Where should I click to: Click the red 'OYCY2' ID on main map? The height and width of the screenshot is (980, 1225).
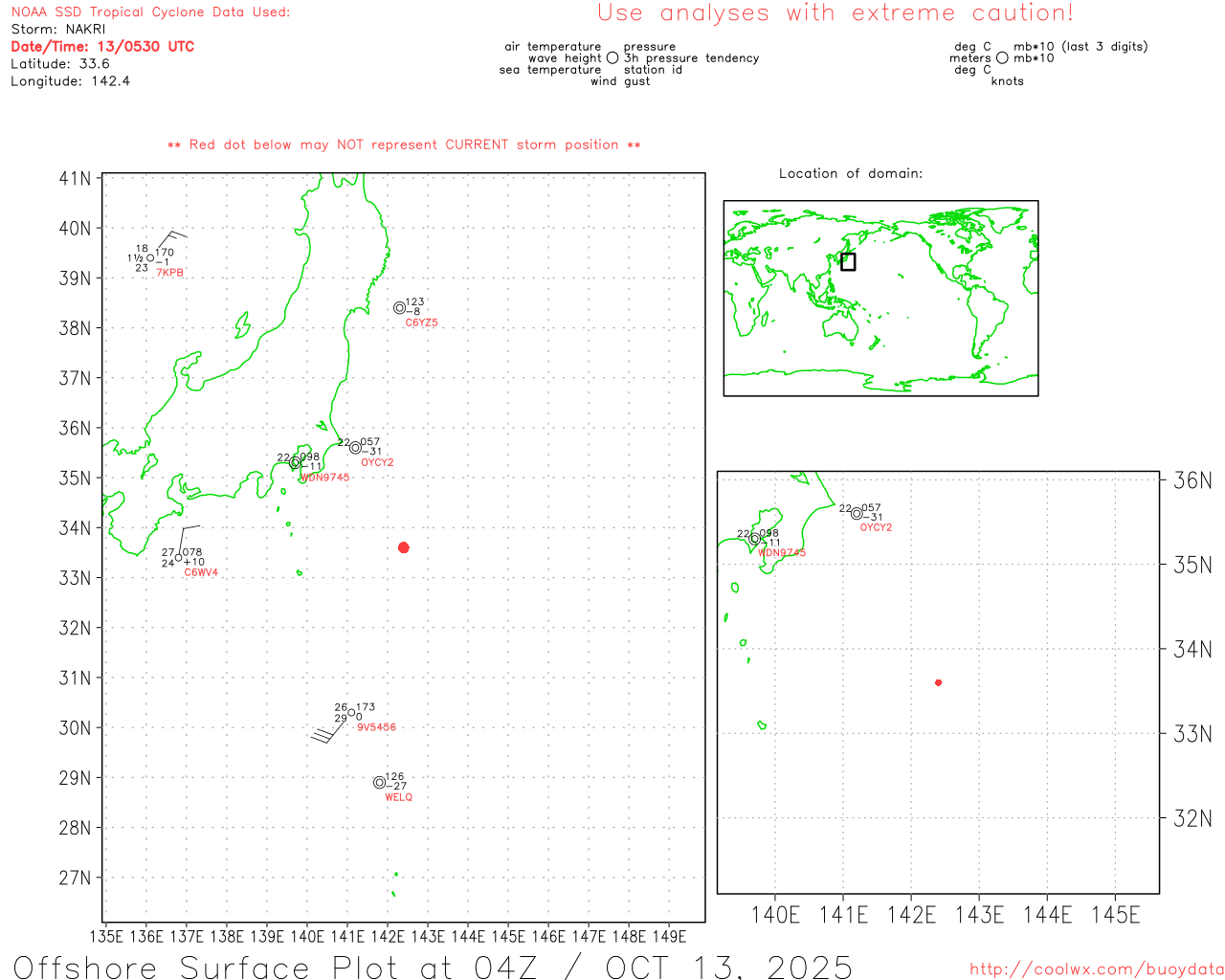[377, 462]
